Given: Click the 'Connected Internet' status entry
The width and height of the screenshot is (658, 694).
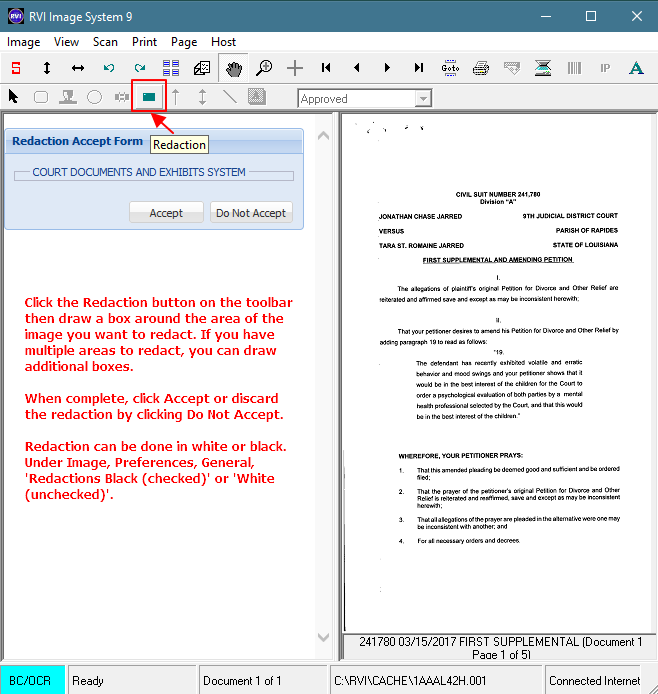Looking at the screenshot, I should coord(594,681).
